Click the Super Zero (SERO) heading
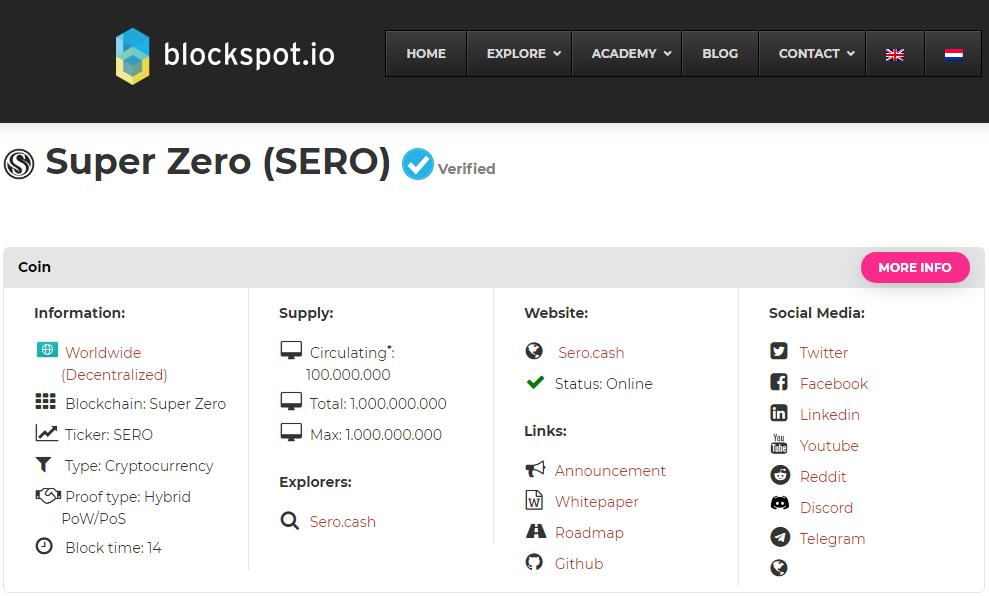 pyautogui.click(x=218, y=162)
